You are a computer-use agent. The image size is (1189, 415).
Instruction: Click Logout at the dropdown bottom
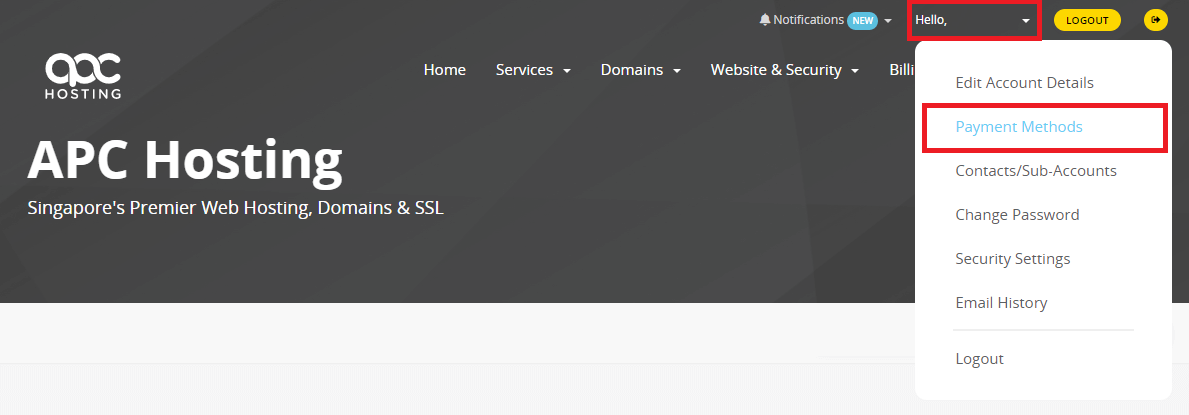click(979, 359)
